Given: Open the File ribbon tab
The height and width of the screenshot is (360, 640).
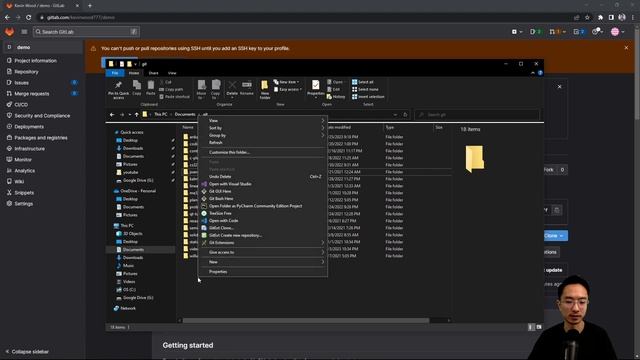Looking at the screenshot, I should click(x=115, y=73).
